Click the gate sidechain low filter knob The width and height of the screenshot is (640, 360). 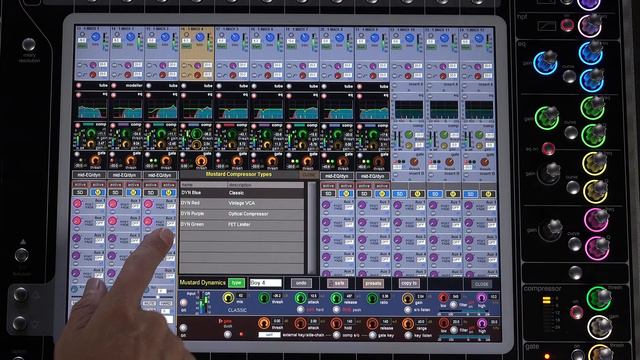(x=443, y=323)
